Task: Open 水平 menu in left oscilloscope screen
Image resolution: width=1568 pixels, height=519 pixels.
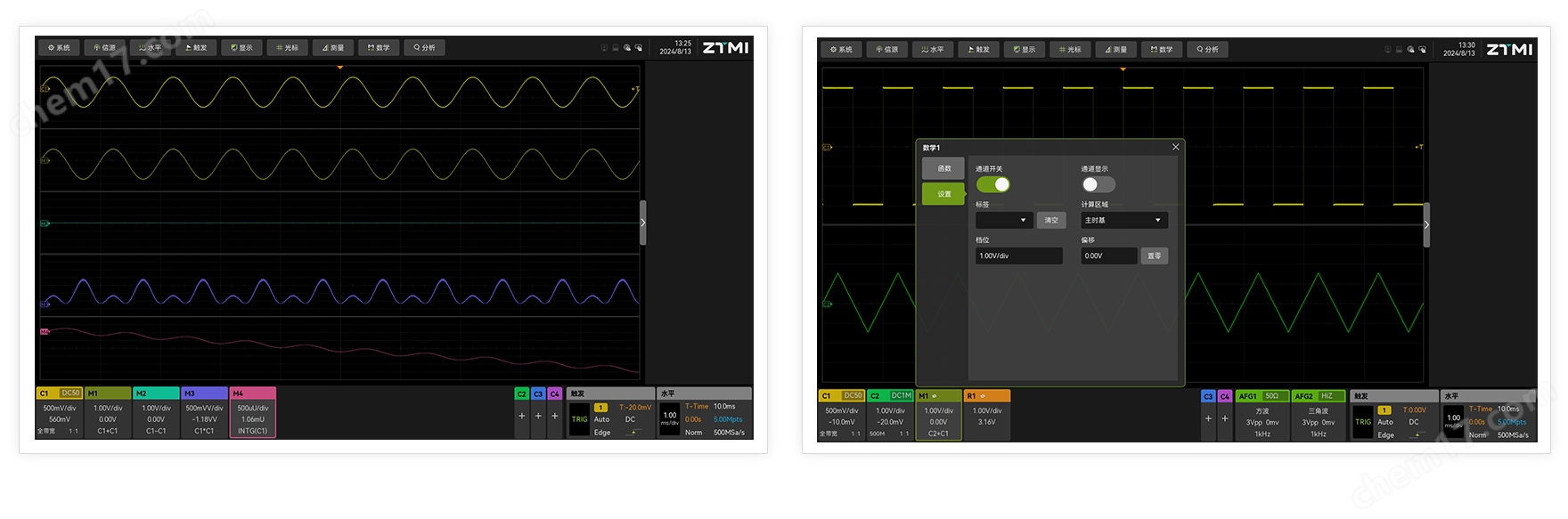Action: click(151, 48)
